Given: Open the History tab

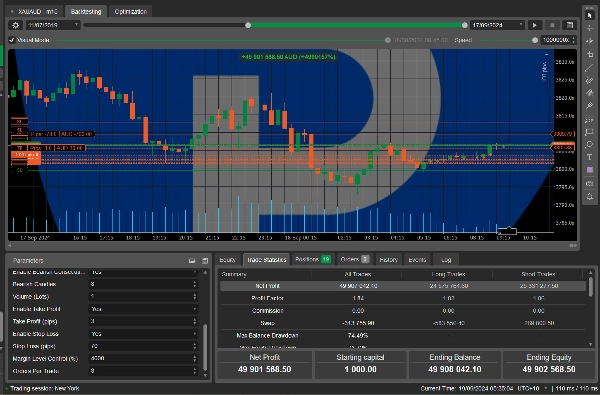Looking at the screenshot, I should [389, 260].
